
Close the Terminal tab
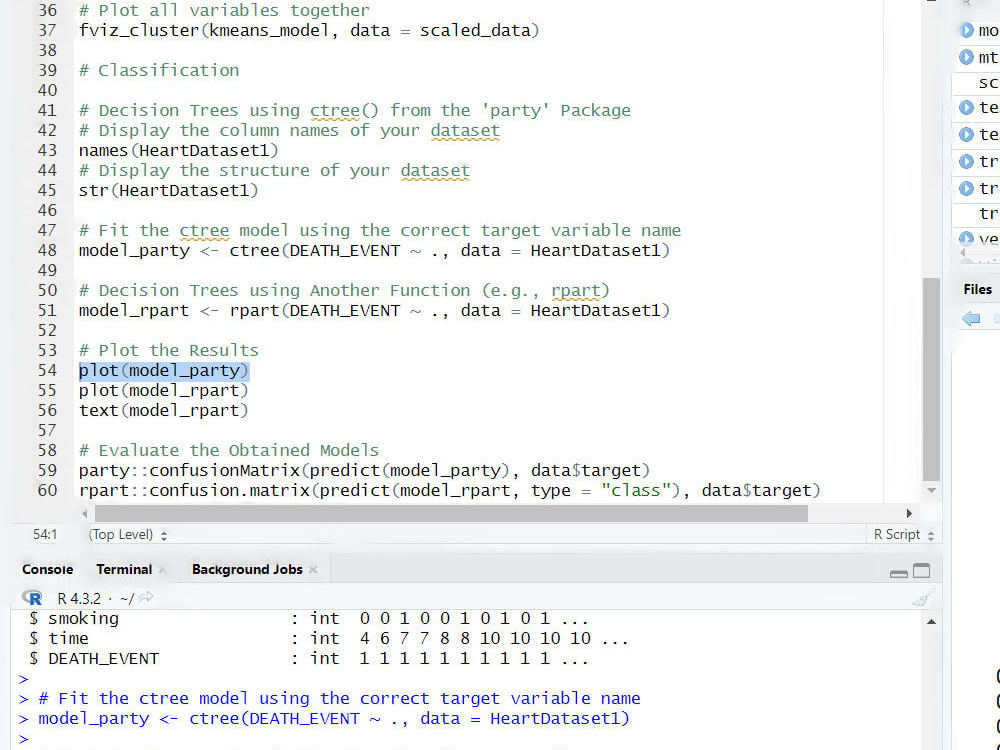coord(162,570)
